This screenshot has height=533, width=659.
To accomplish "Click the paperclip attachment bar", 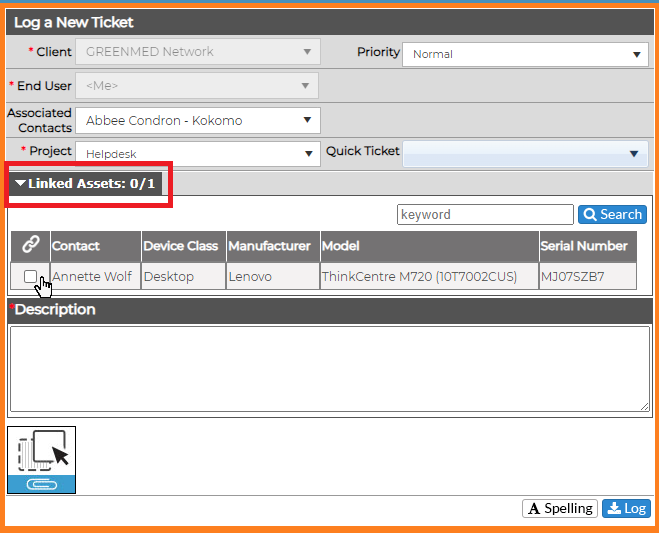I will click(42, 484).
